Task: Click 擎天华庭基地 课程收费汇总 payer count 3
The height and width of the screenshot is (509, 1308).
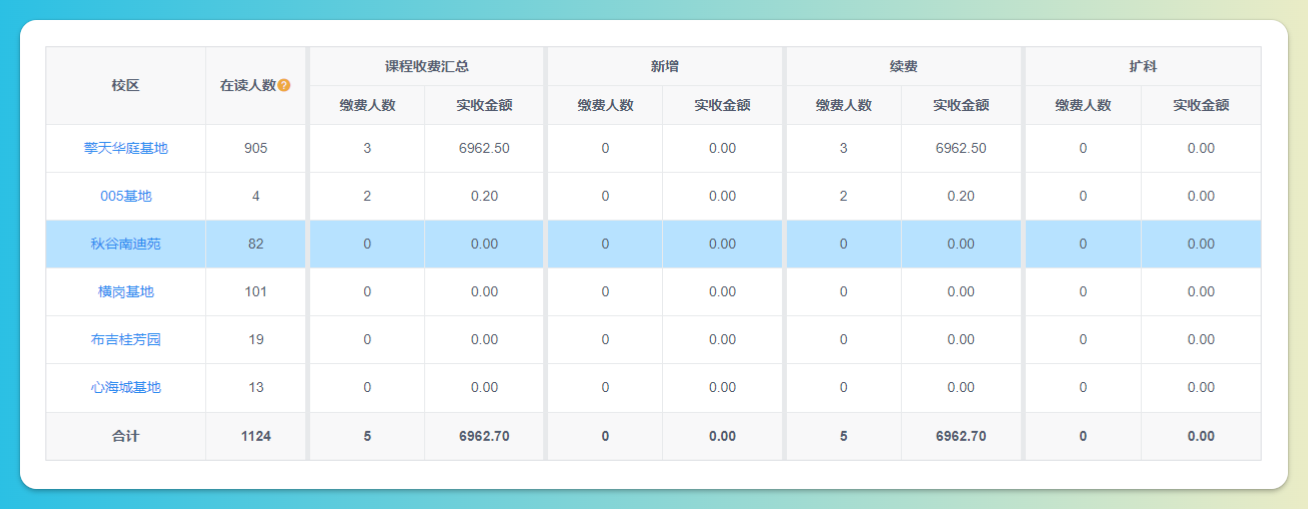Action: (x=367, y=148)
